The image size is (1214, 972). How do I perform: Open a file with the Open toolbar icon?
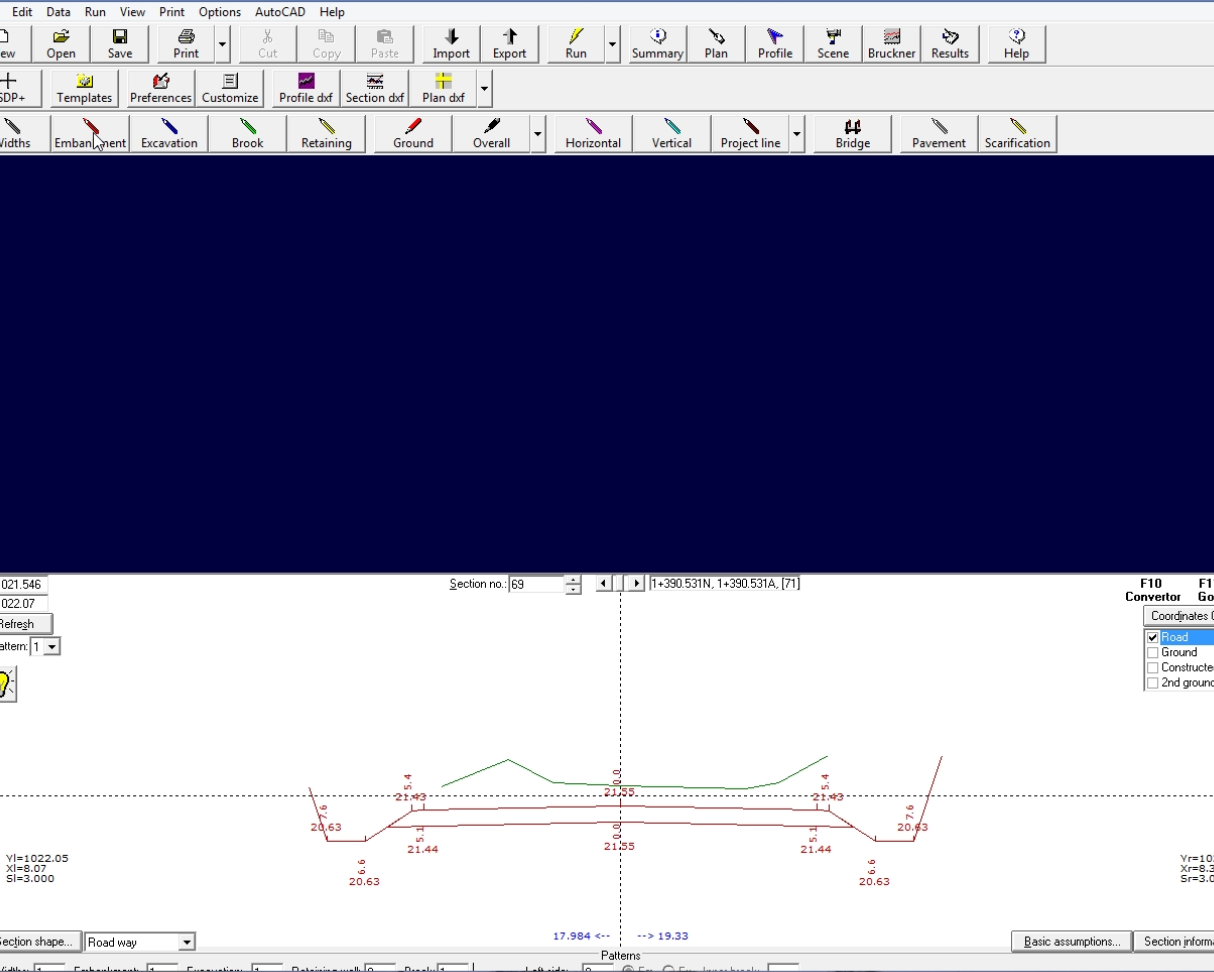[x=61, y=44]
